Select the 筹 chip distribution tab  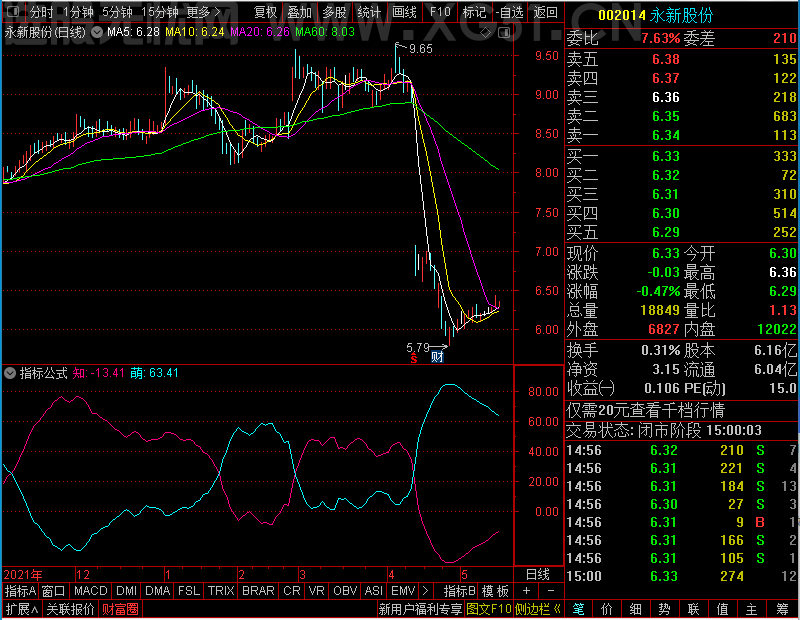pyautogui.click(x=783, y=609)
